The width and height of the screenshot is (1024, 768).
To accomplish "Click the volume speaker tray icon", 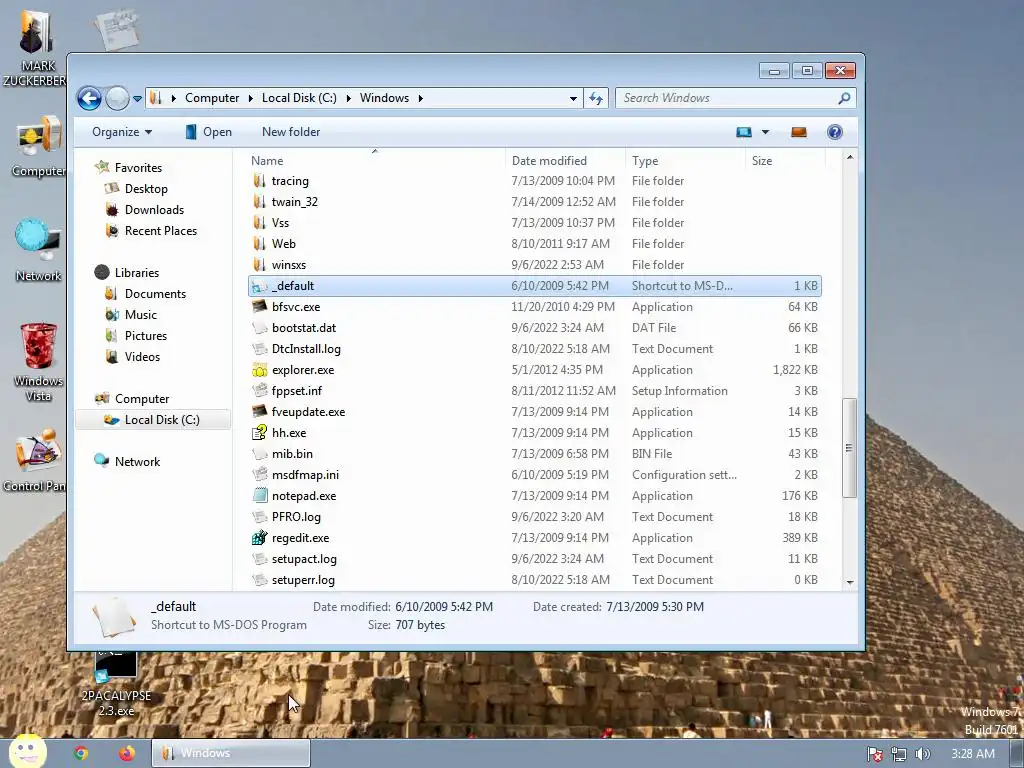I will click(x=922, y=754).
